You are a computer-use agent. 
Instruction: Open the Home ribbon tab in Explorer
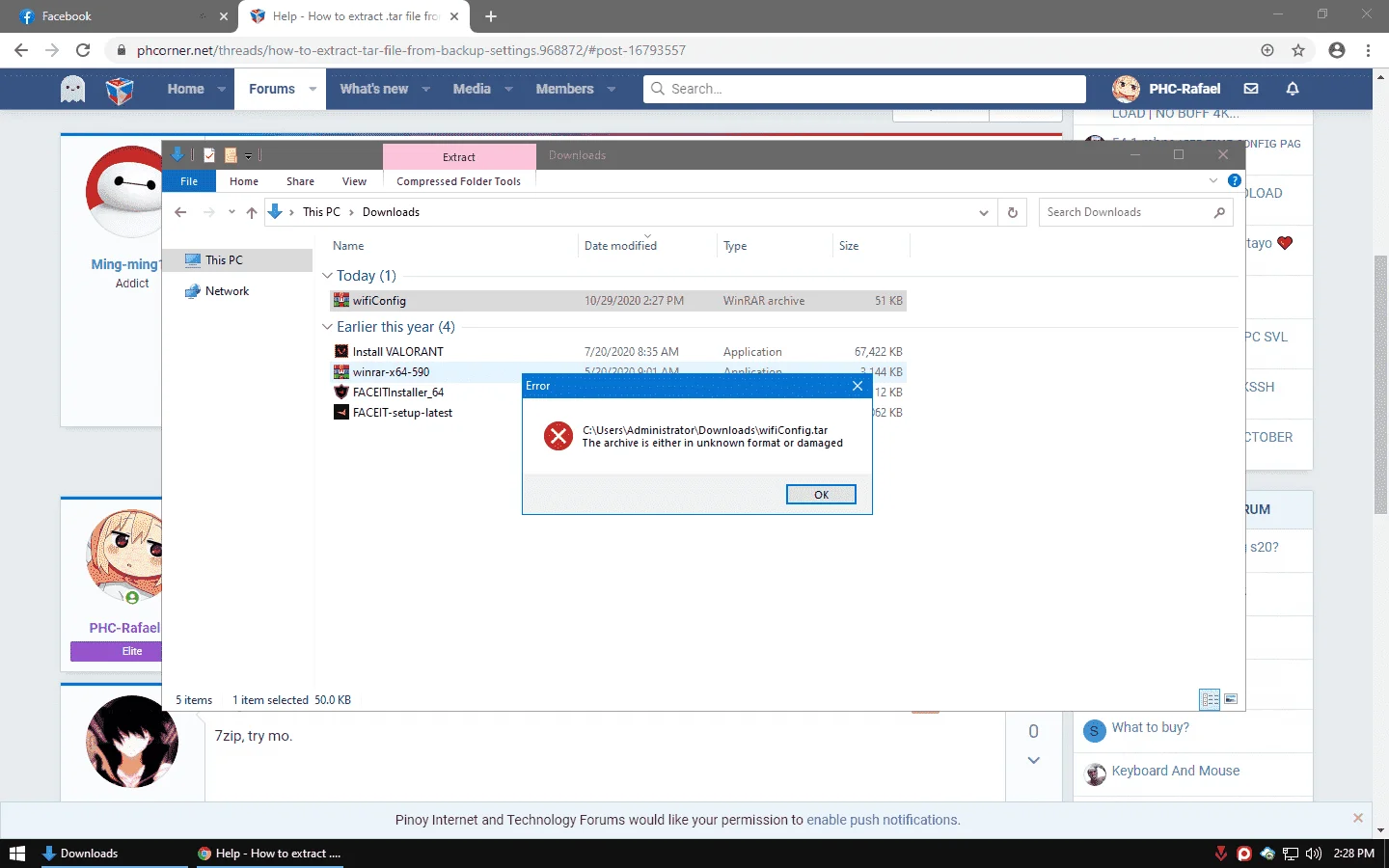click(244, 181)
